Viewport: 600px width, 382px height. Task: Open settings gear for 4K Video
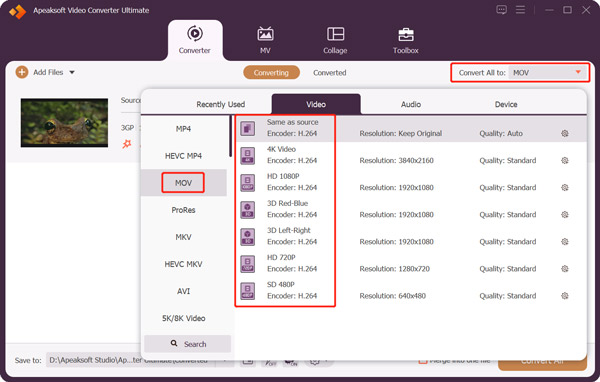click(x=565, y=160)
